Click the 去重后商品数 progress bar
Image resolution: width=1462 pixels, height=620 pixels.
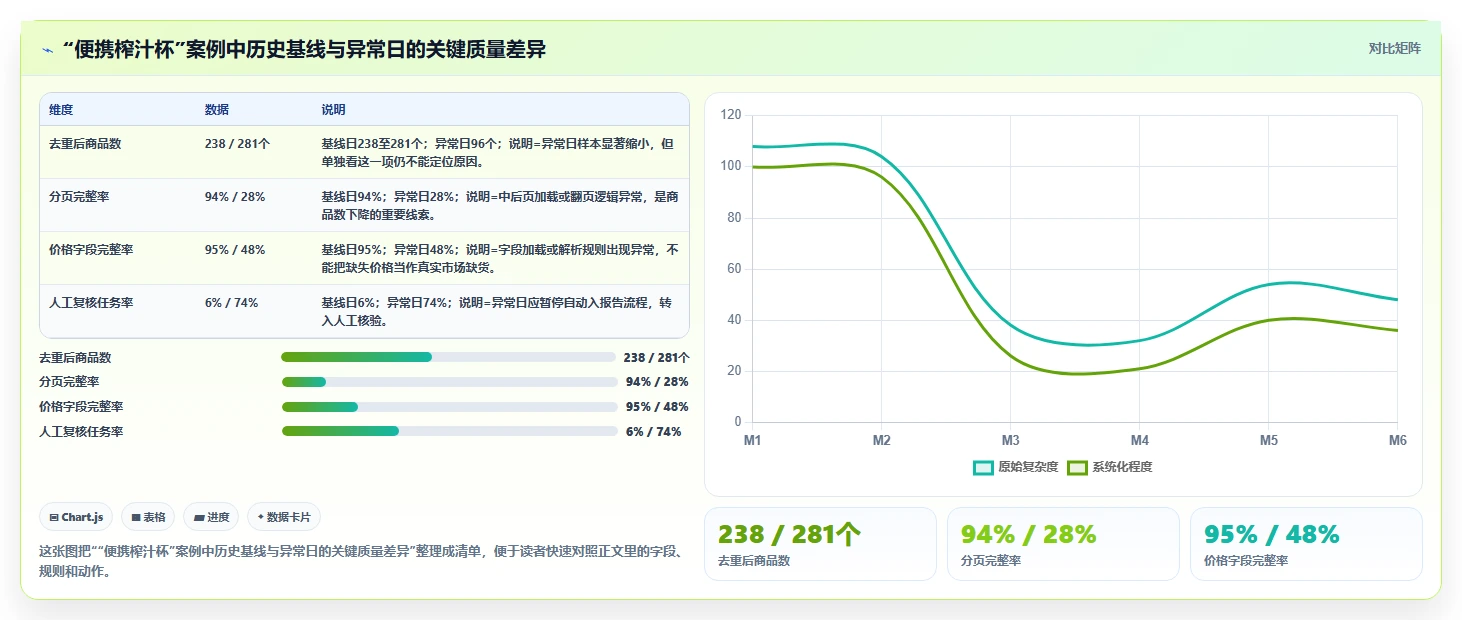(x=449, y=357)
